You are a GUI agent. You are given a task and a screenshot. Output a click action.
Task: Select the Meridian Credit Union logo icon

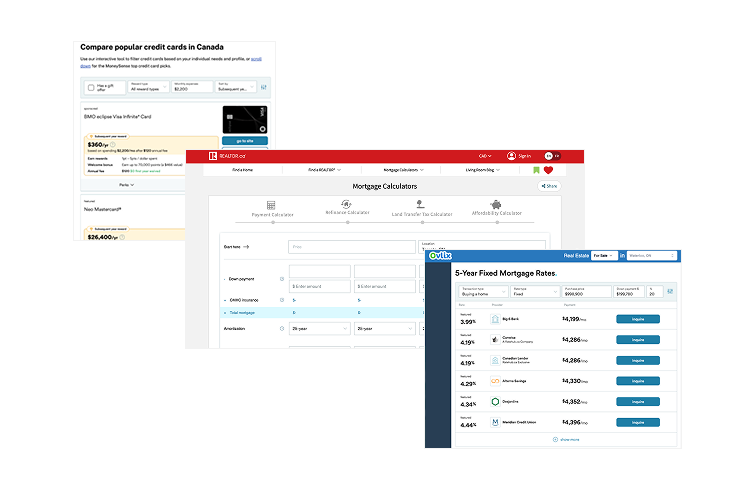click(495, 423)
